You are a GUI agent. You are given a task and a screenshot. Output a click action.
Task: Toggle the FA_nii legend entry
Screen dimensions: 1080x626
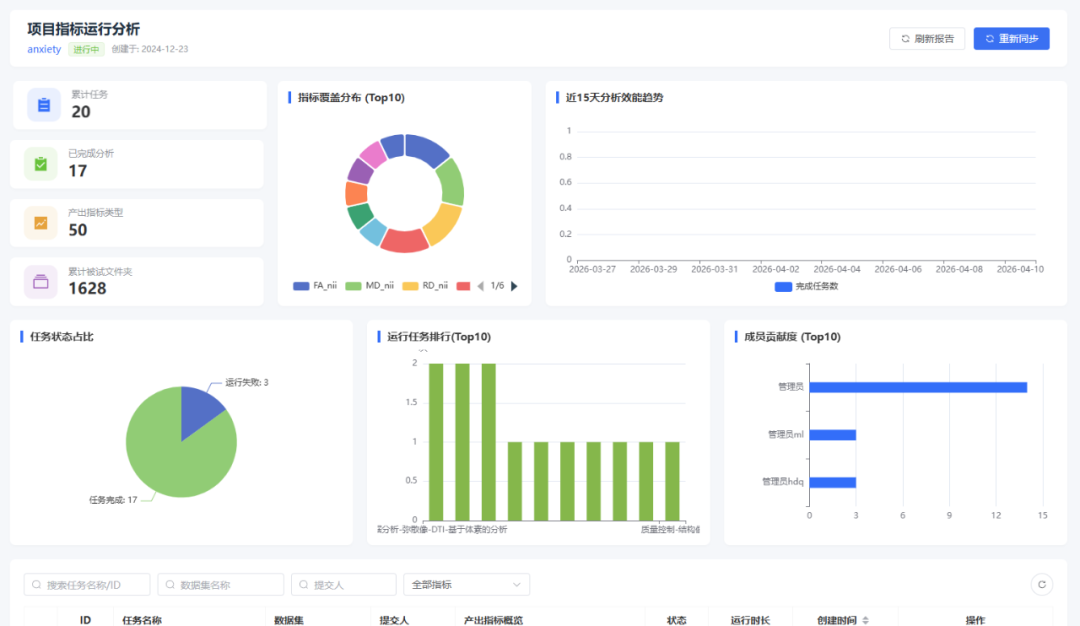pyautogui.click(x=315, y=286)
